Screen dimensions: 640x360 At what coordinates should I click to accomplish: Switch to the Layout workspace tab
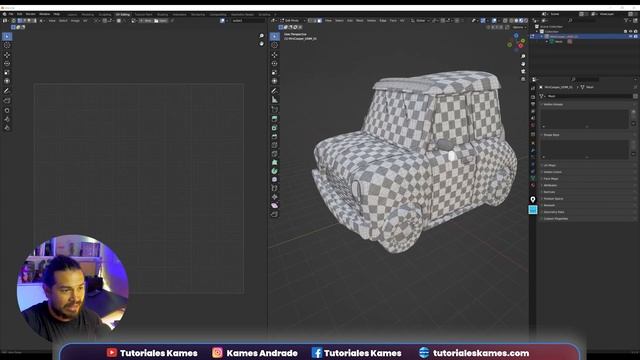tap(72, 14)
